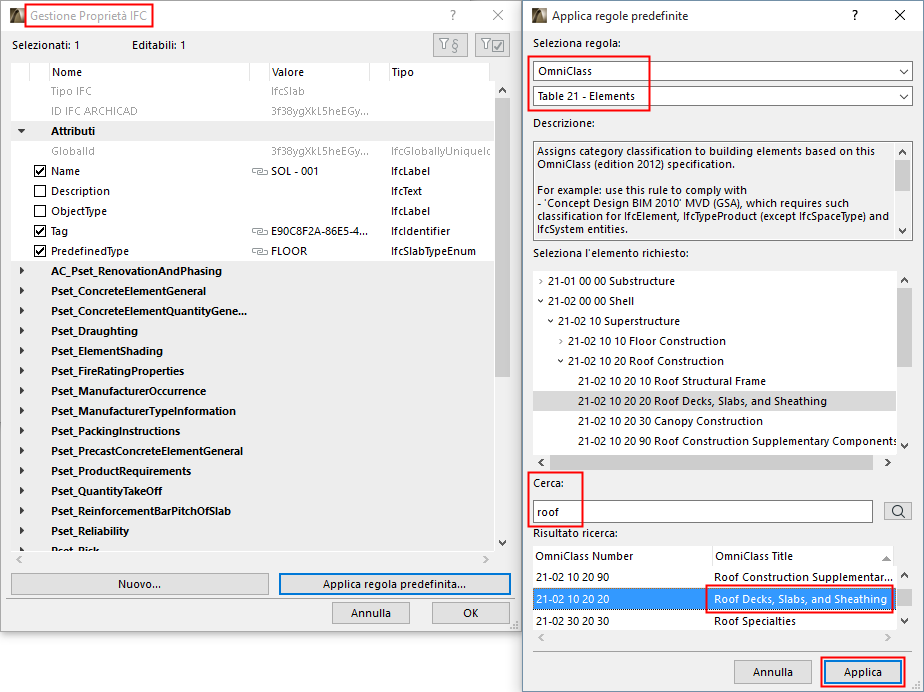Click the filter checked properties icon
The image size is (924, 692).
pyautogui.click(x=492, y=45)
